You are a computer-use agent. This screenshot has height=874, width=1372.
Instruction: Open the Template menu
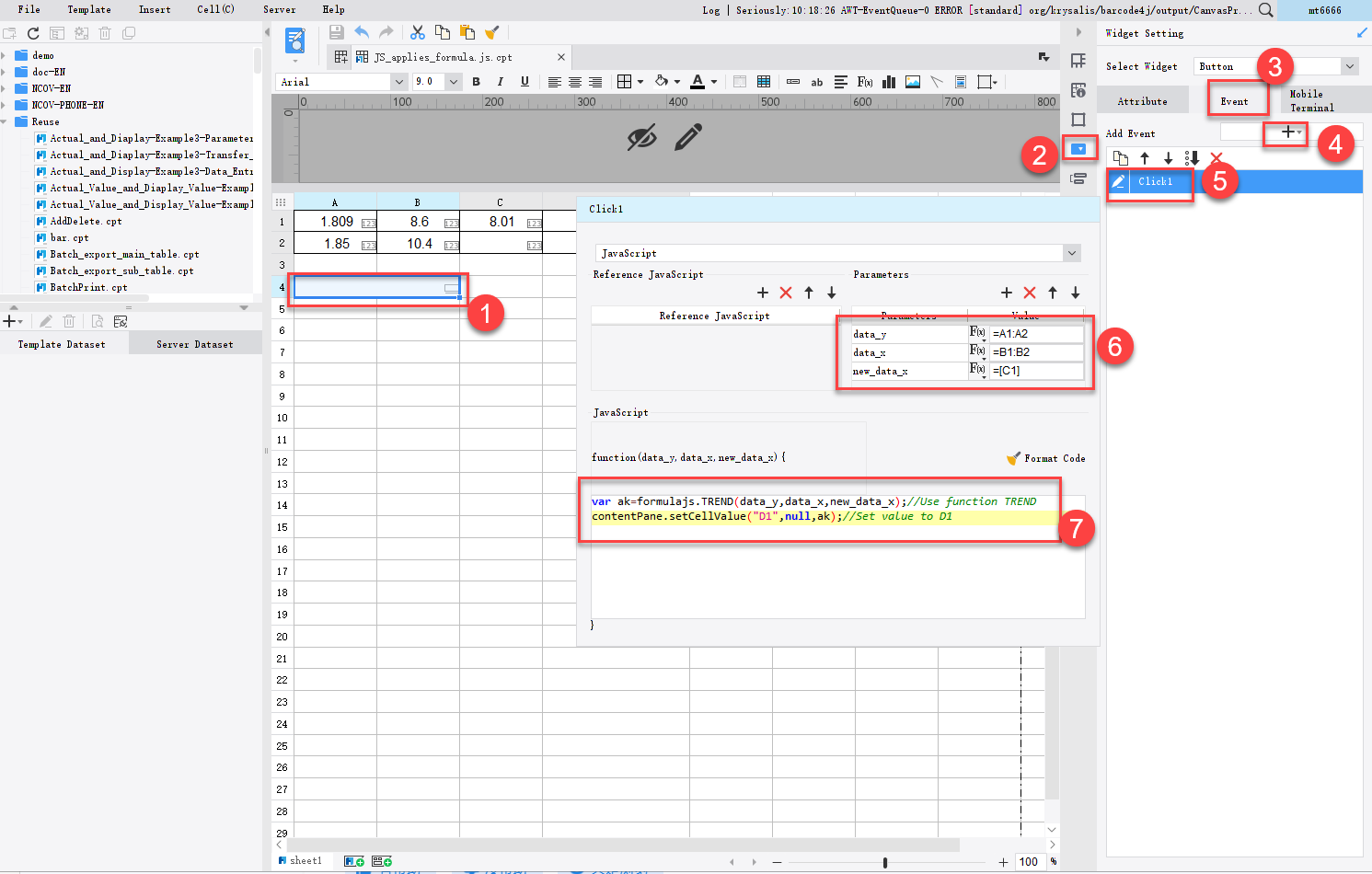89,9
